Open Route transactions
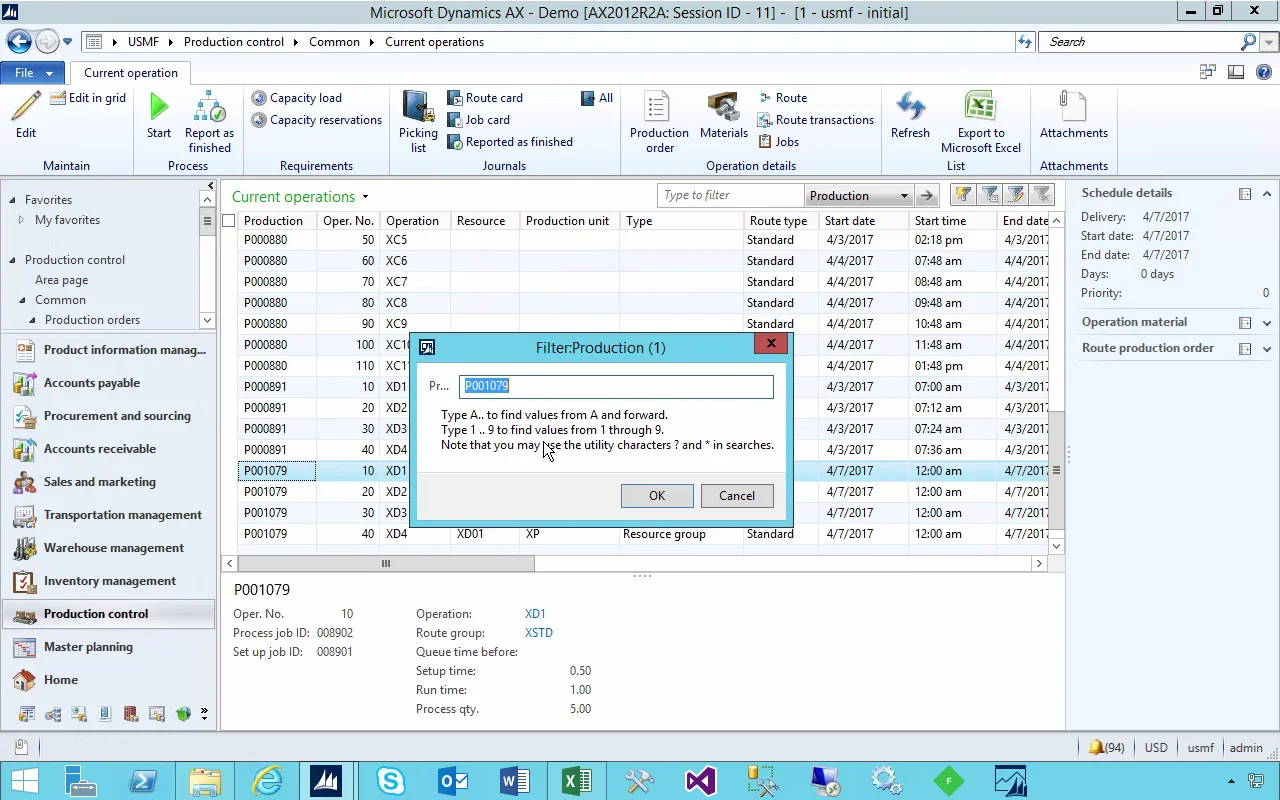Viewport: 1280px width, 800px height. [816, 120]
